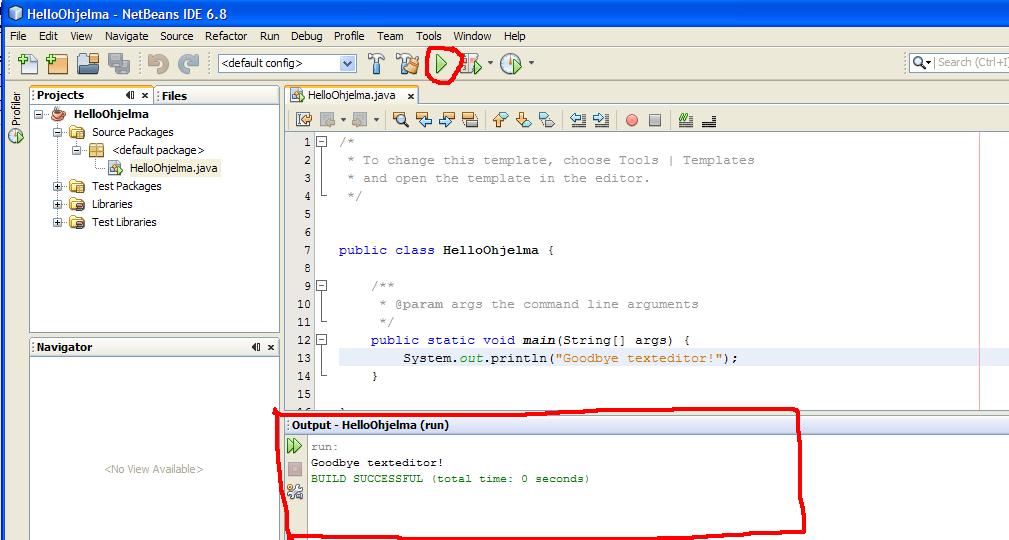Image resolution: width=1009 pixels, height=540 pixels.
Task: Click the New Project toolbar icon
Action: (57, 63)
